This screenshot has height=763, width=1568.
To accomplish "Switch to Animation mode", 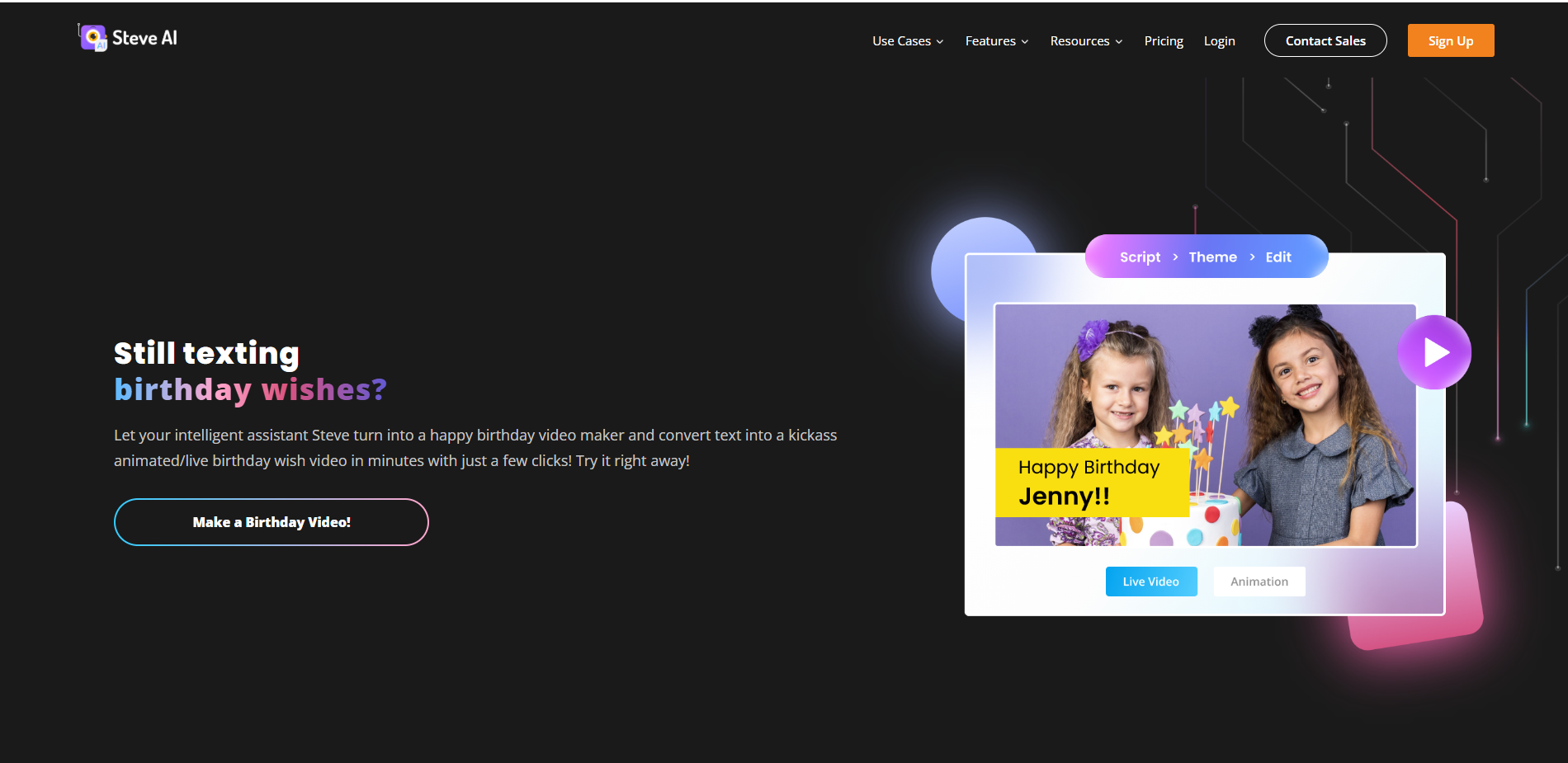I will pyautogui.click(x=1259, y=581).
